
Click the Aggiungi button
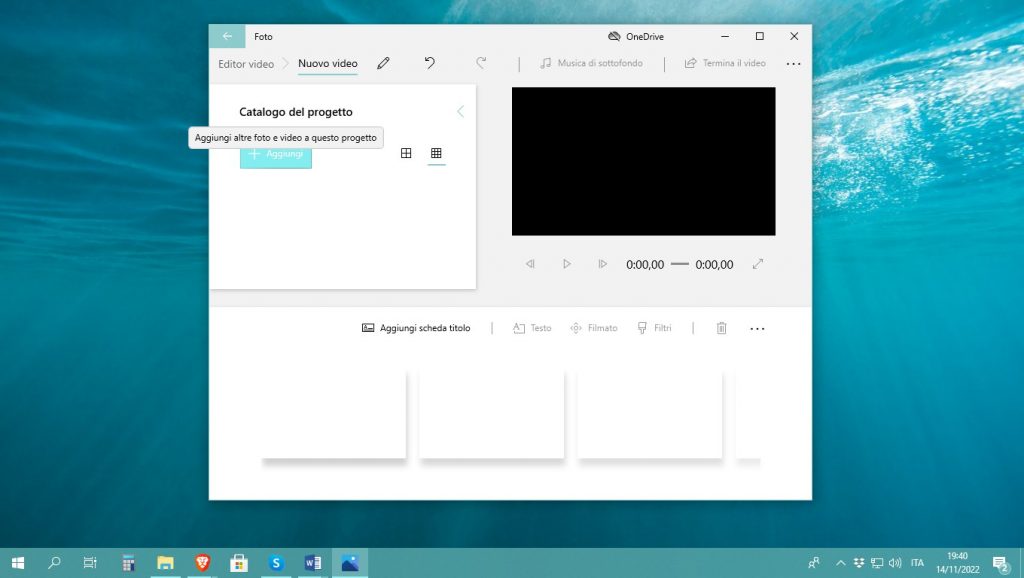pos(276,155)
